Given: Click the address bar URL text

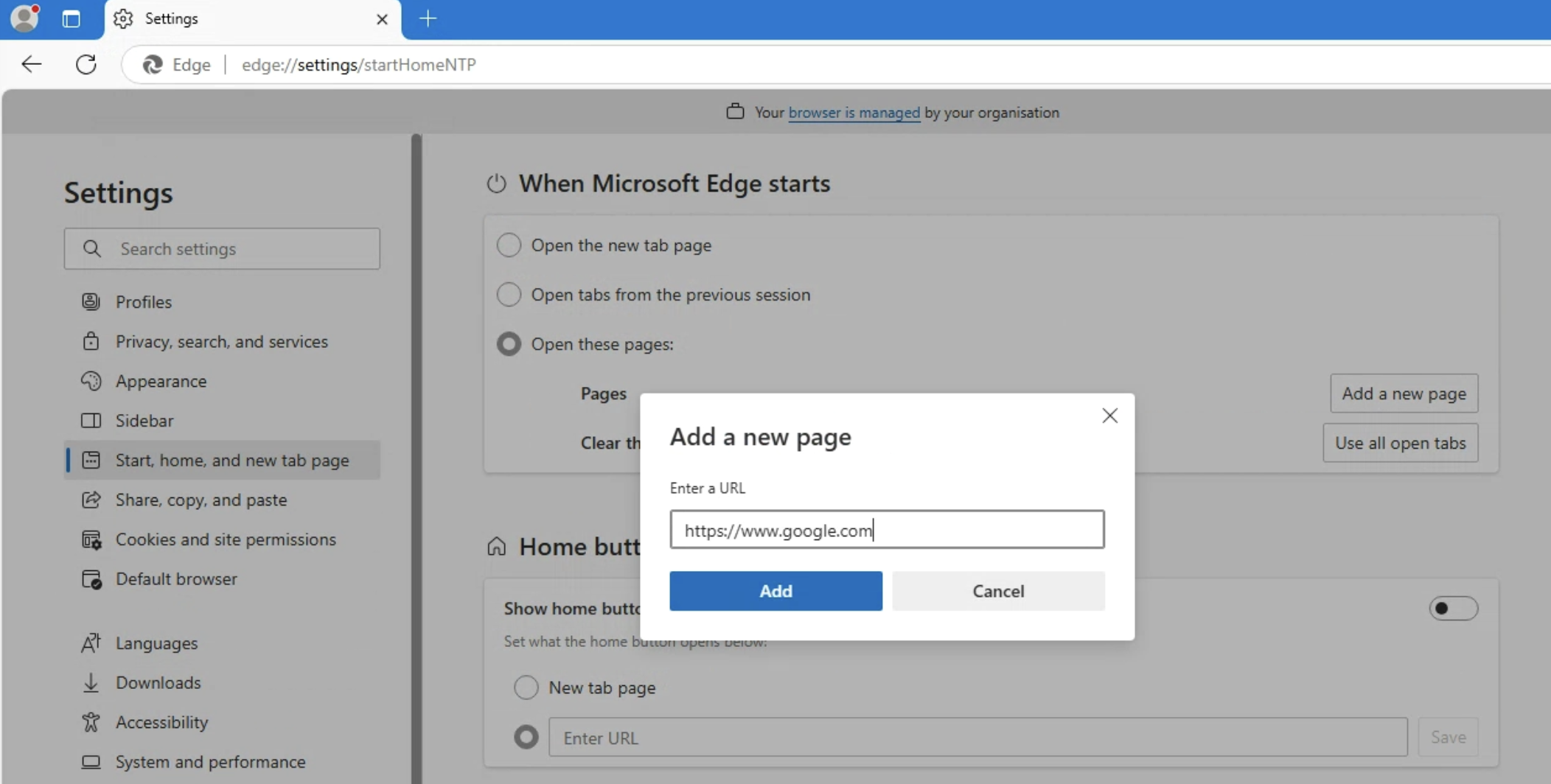Looking at the screenshot, I should (x=359, y=65).
